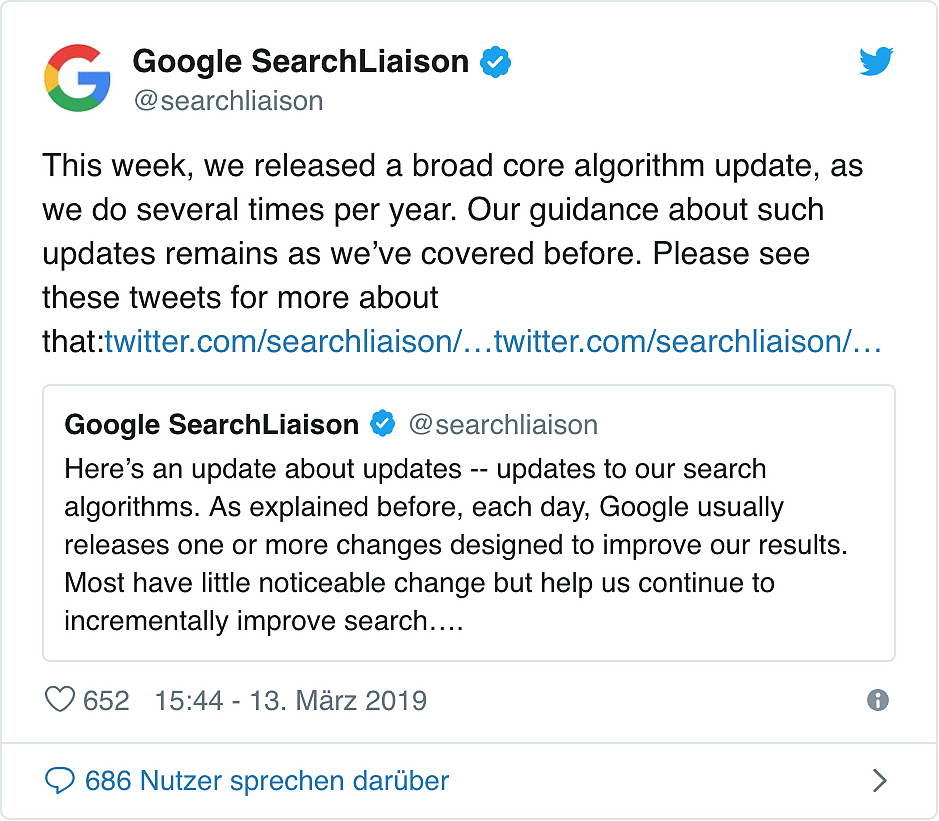Click the @searchliaison handle in the quoted tweet
This screenshot has height=821, width=939.
[503, 424]
